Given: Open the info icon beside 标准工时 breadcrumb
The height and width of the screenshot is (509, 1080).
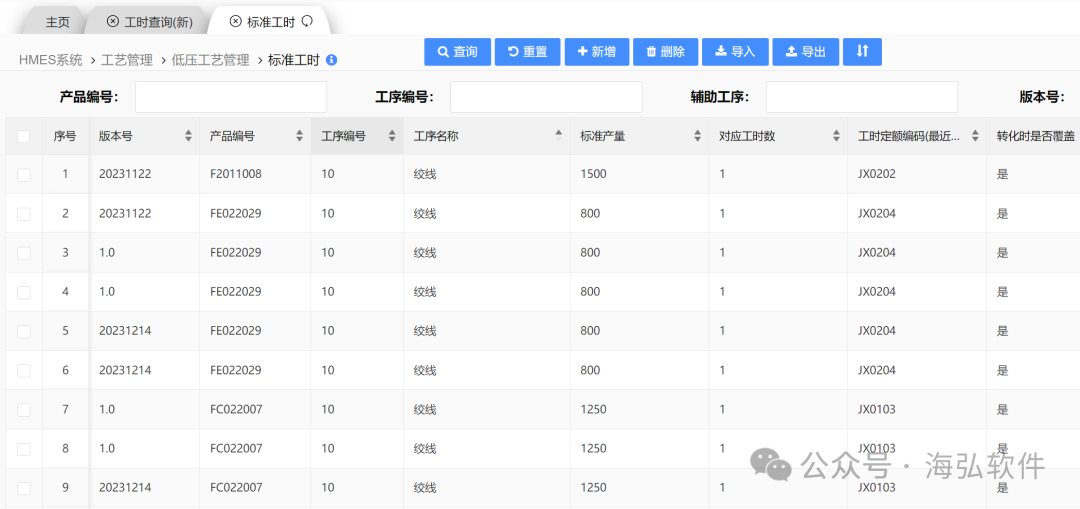Looking at the screenshot, I should (x=331, y=60).
